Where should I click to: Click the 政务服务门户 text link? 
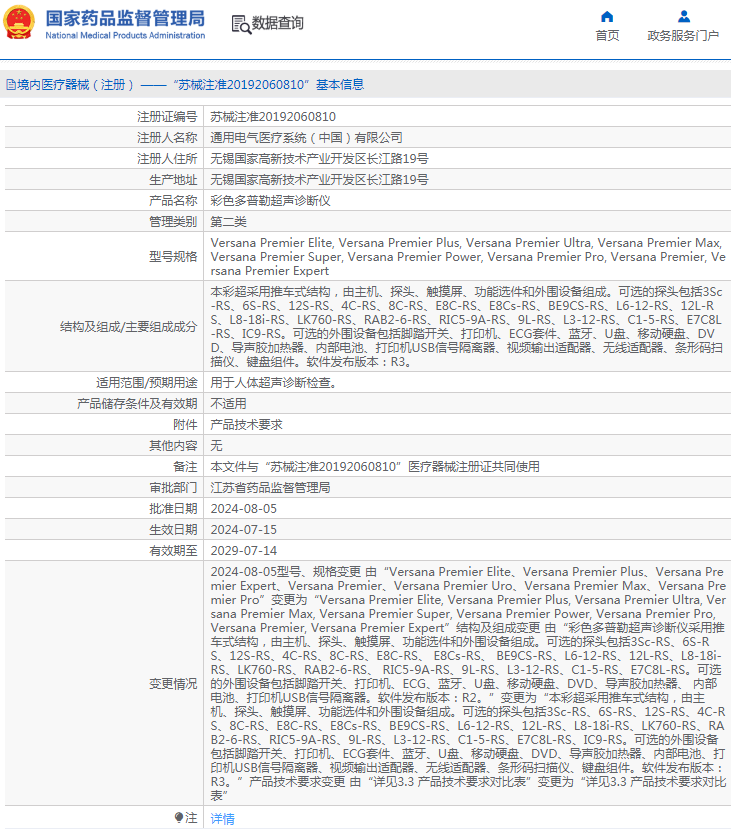683,35
